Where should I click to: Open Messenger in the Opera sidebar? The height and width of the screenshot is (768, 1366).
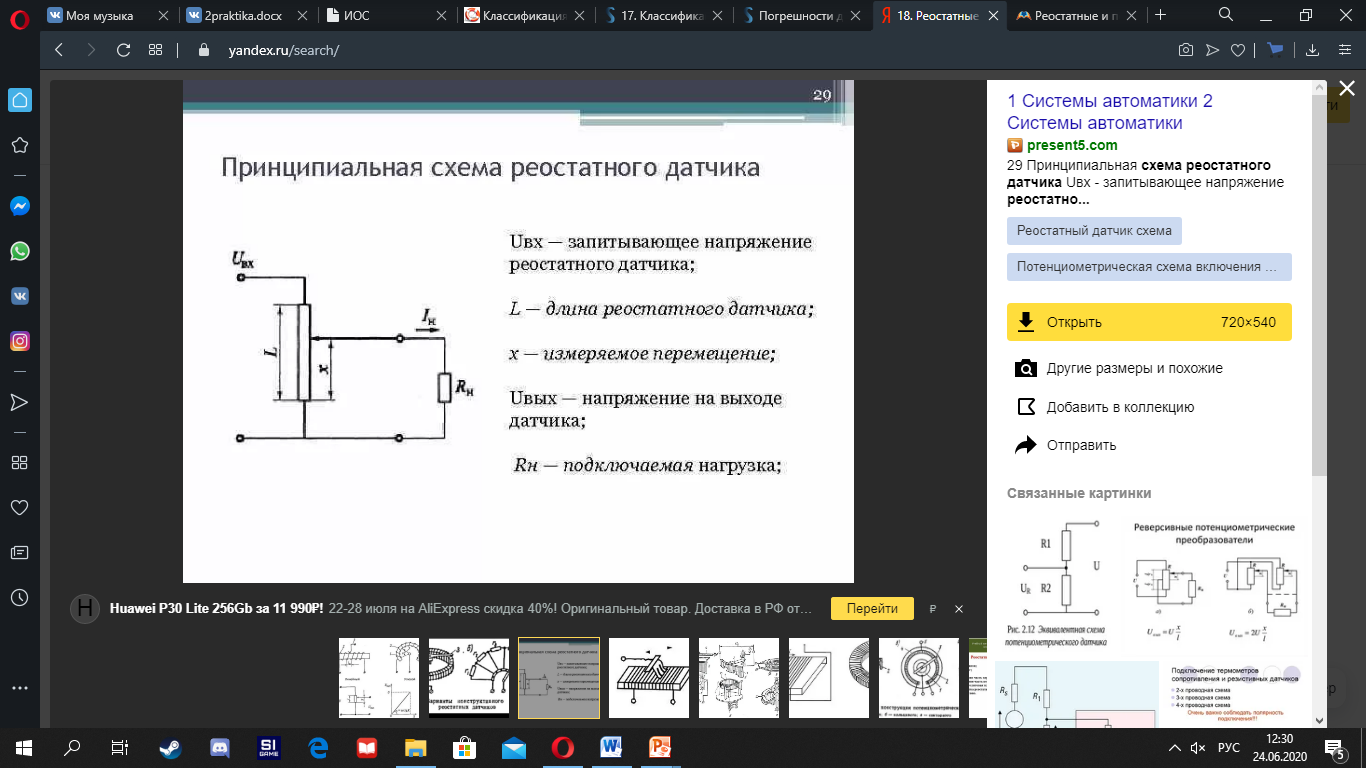pyautogui.click(x=19, y=206)
